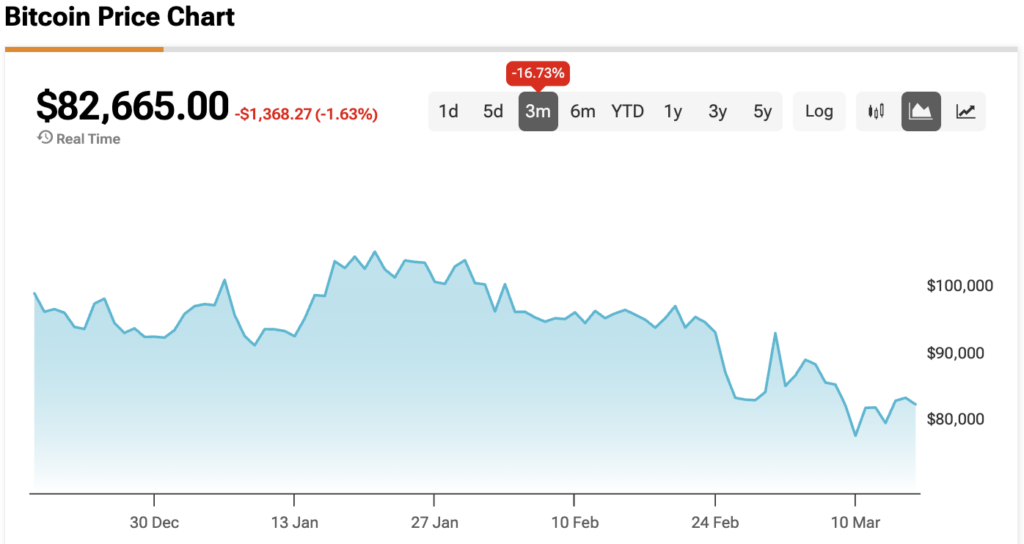This screenshot has height=544, width=1024.
Task: Select the active 3m range
Action: pos(538,111)
